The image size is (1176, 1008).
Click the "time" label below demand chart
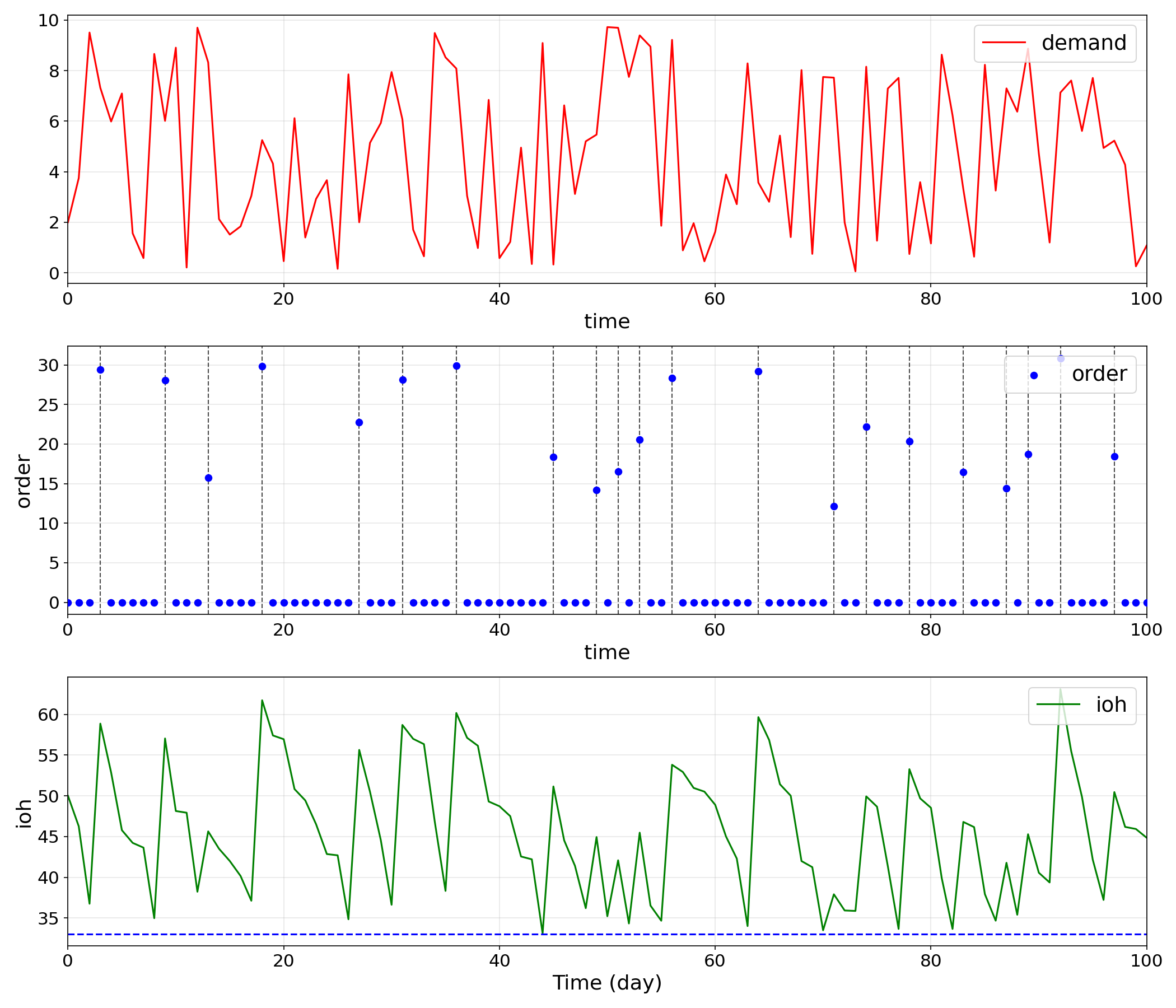606,321
